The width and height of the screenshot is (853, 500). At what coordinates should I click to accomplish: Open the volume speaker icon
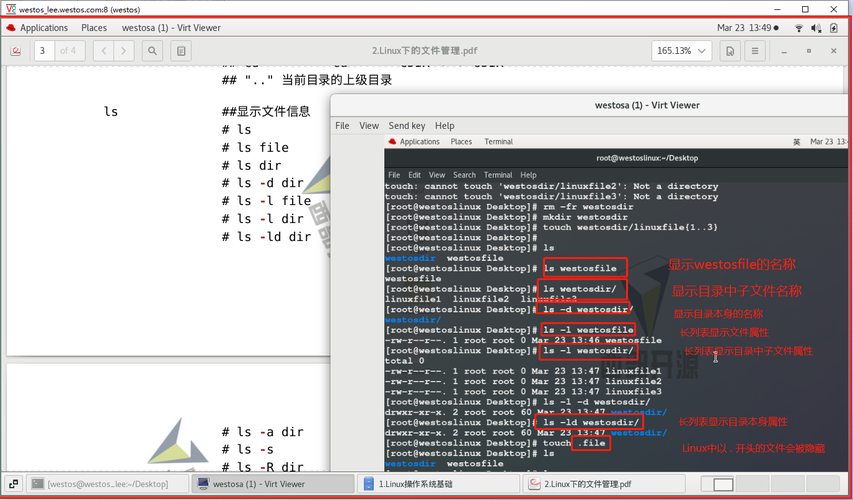(816, 28)
